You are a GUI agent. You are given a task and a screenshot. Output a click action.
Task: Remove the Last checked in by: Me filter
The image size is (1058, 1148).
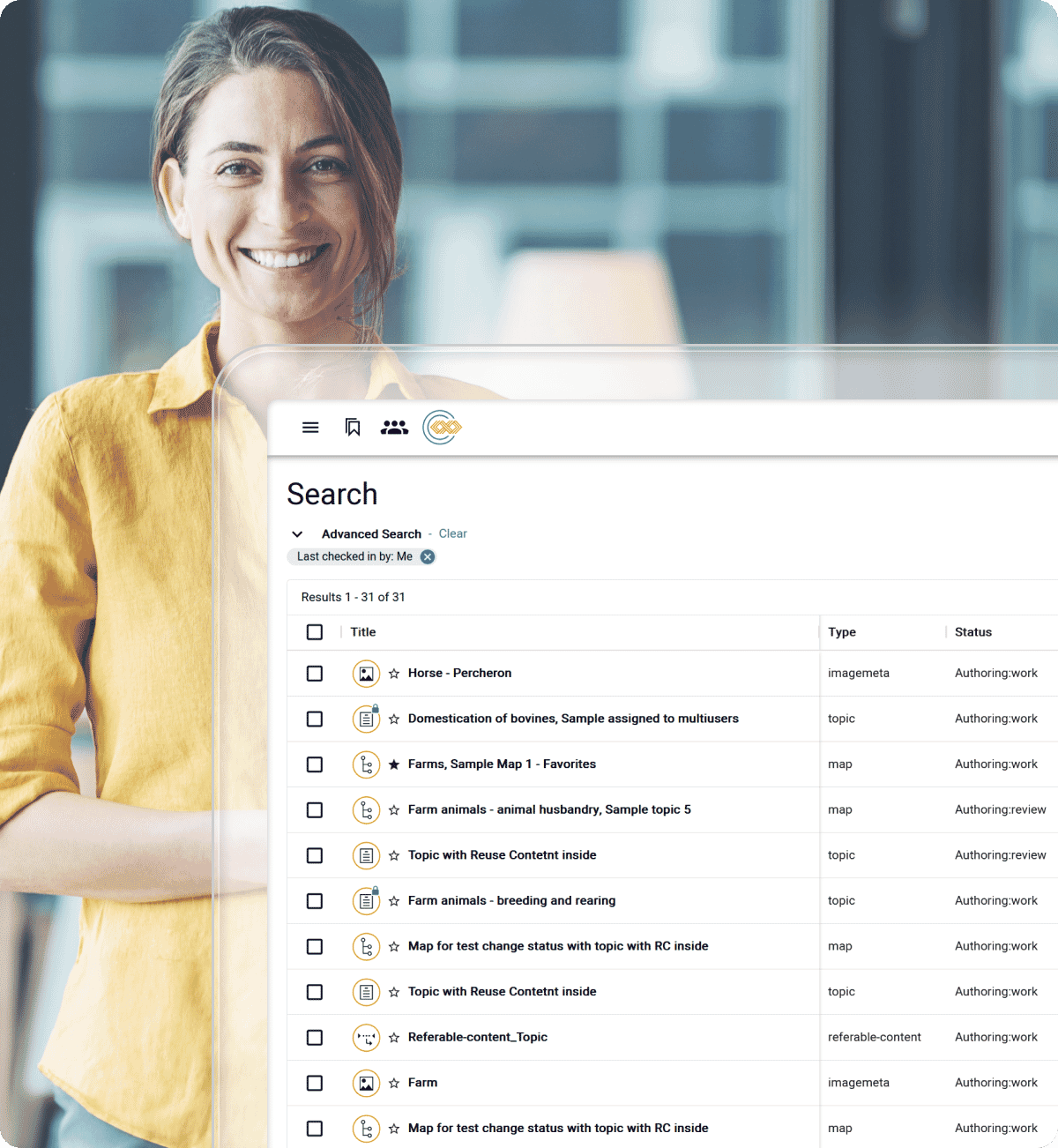[428, 556]
